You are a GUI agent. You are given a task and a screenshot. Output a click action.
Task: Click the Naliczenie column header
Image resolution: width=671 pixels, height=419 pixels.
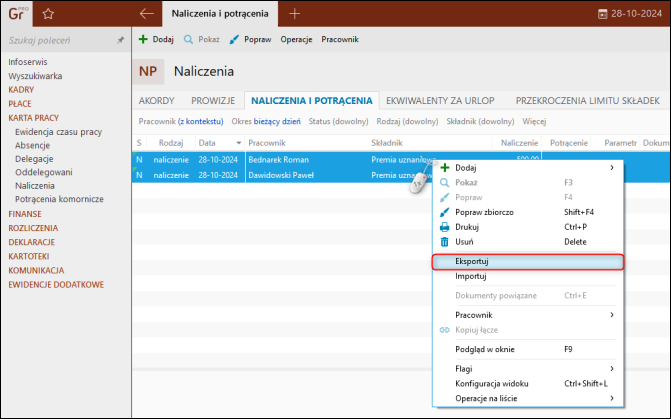point(519,143)
